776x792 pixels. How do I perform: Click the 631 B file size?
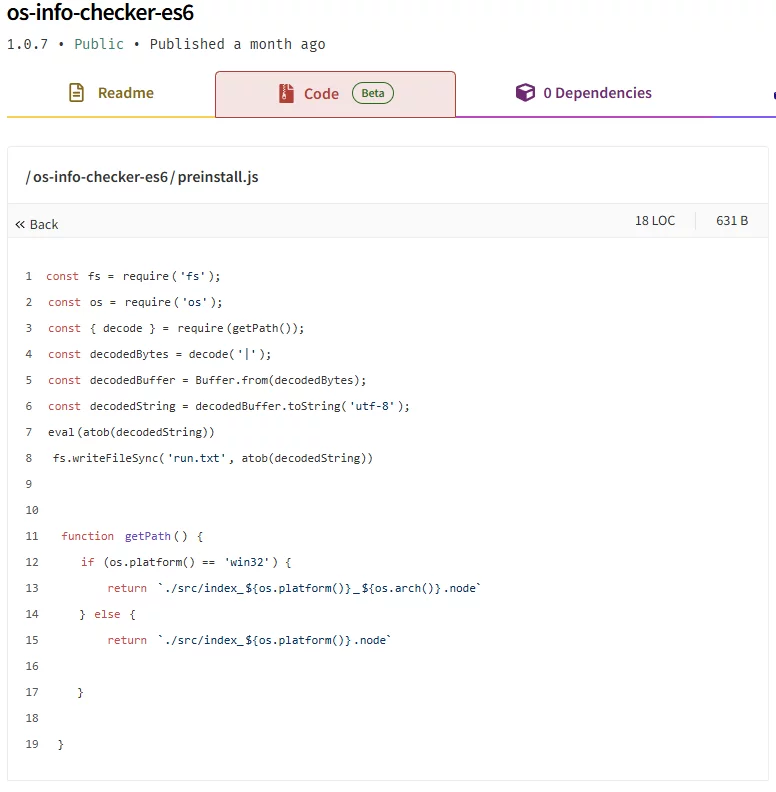click(732, 221)
